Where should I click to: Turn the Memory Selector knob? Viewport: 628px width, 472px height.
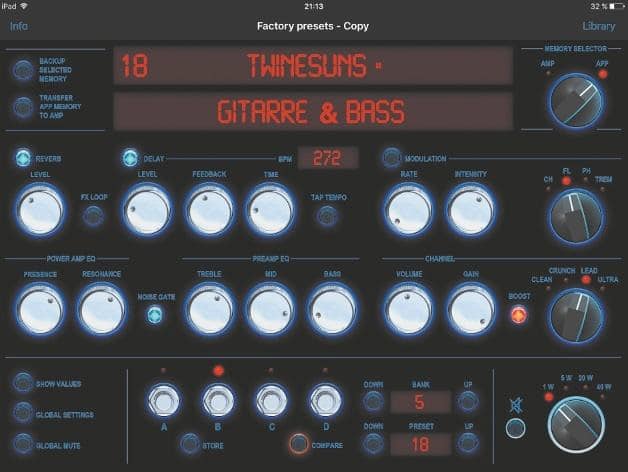576,101
